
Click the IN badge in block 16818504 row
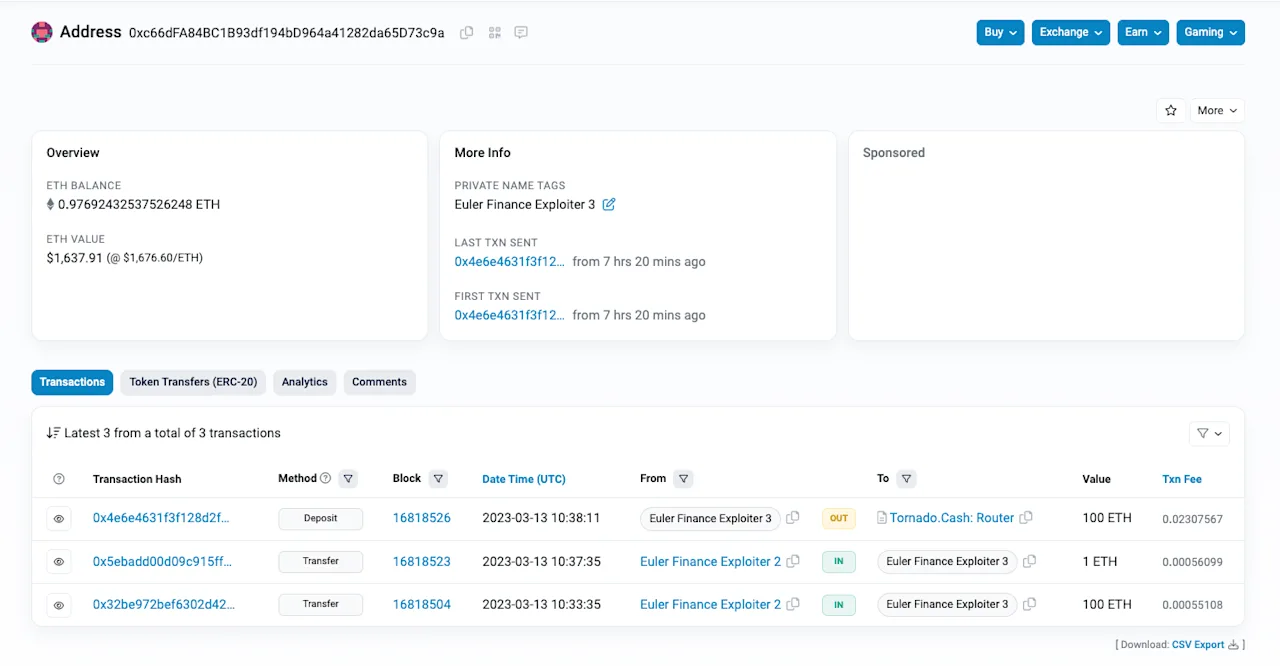coord(839,604)
